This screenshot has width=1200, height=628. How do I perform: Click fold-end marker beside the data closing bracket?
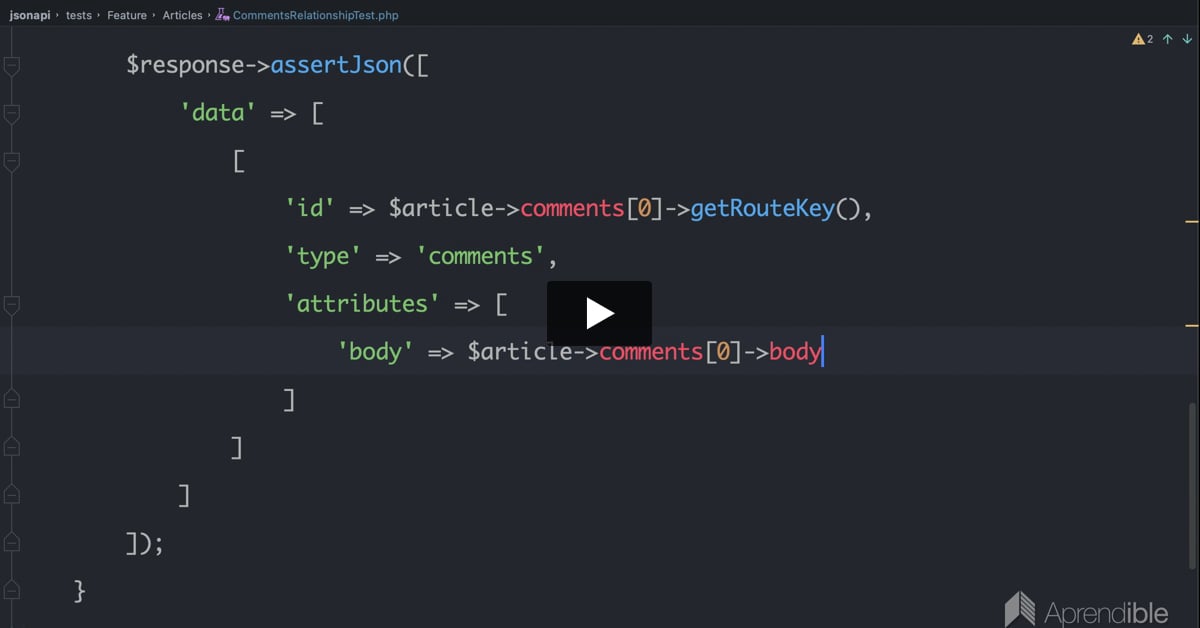click(x=12, y=495)
